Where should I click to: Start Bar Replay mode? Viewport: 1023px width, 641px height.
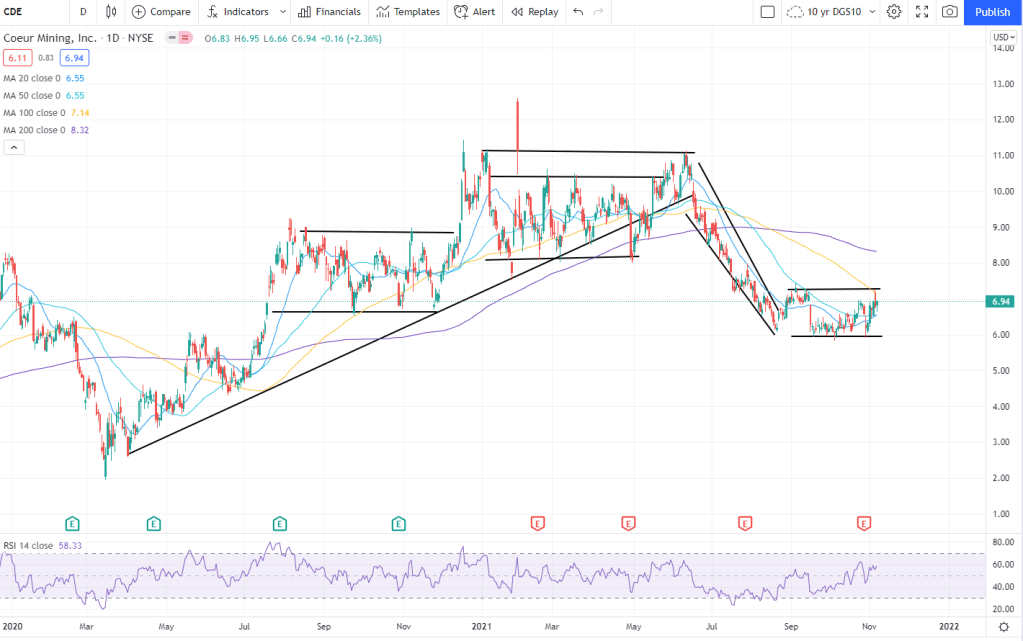(534, 12)
